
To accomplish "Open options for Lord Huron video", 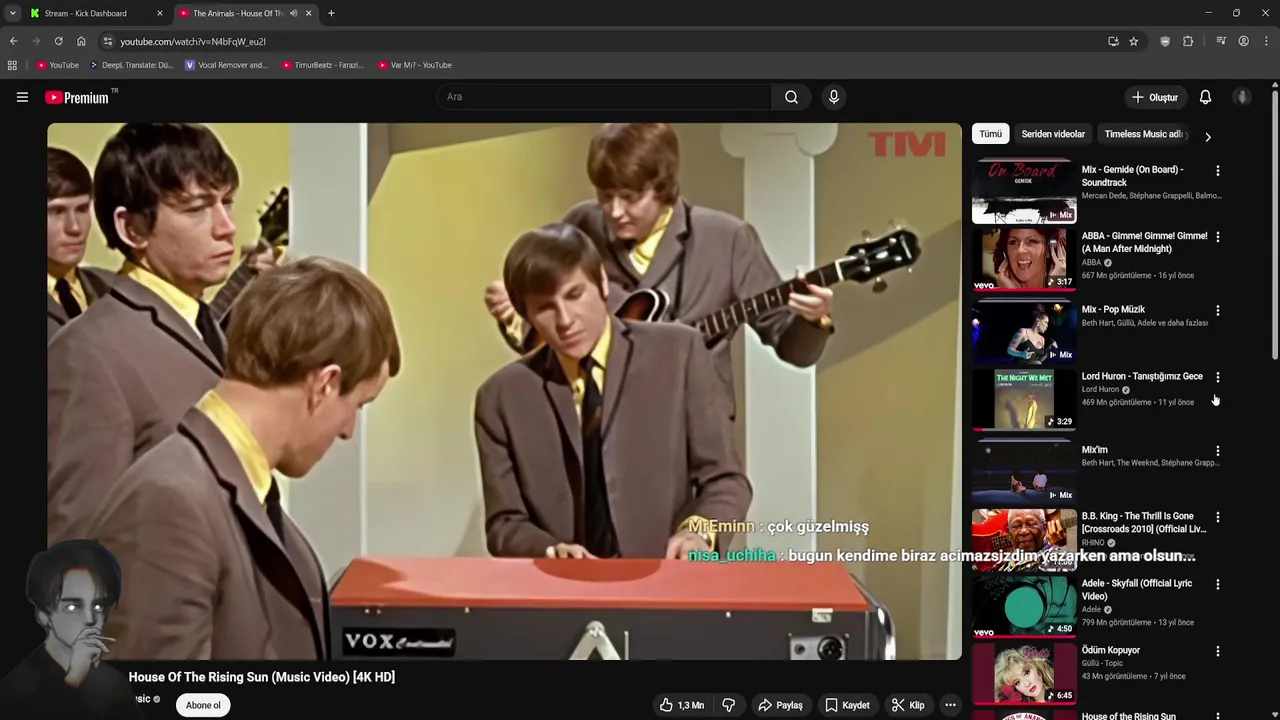I will 1217,378.
